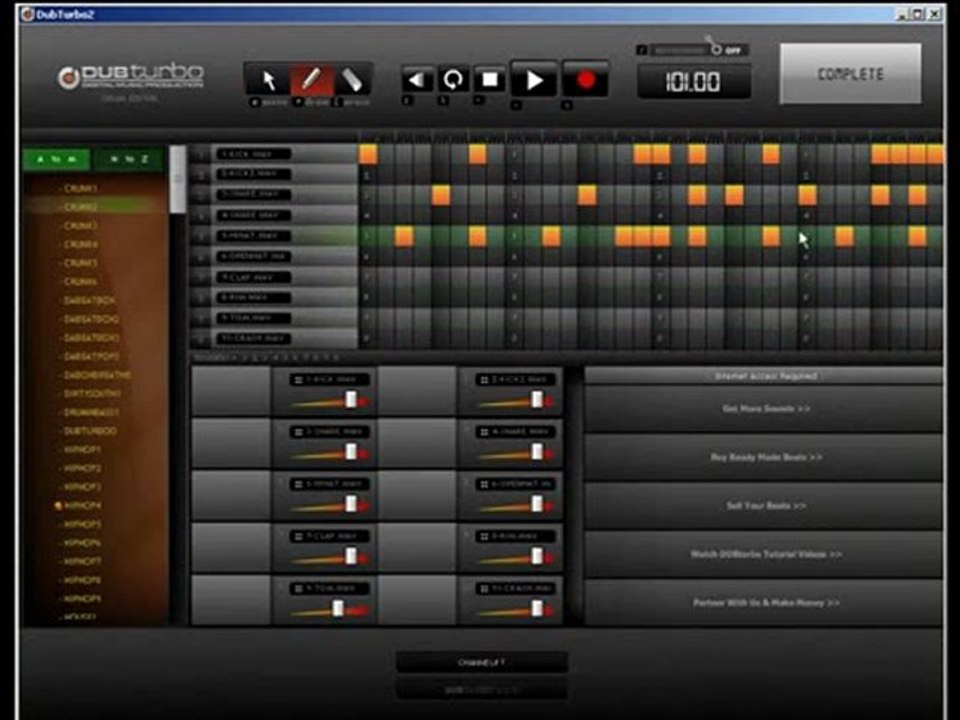
Task: Open Get More Sounds link
Action: click(x=765, y=408)
